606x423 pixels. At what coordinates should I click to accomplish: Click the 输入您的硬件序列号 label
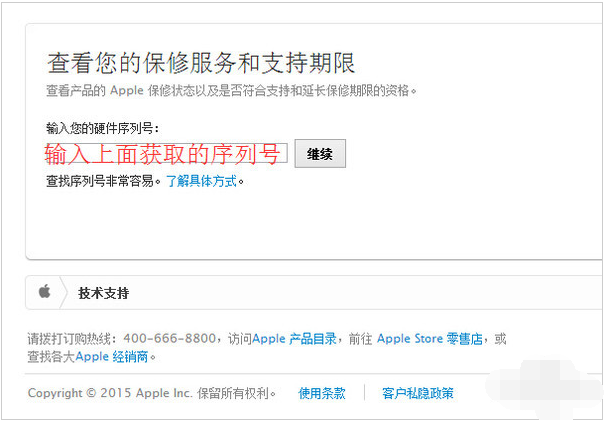[102, 128]
